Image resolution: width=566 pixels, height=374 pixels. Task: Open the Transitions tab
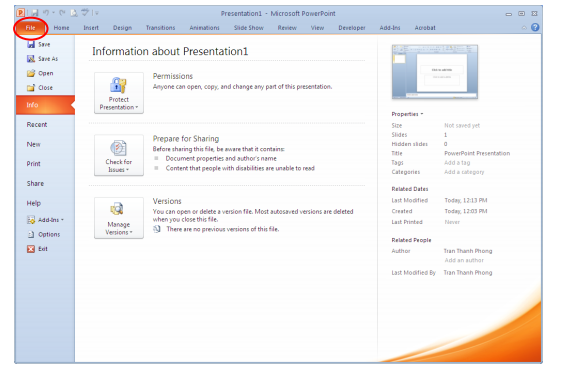coord(160,28)
